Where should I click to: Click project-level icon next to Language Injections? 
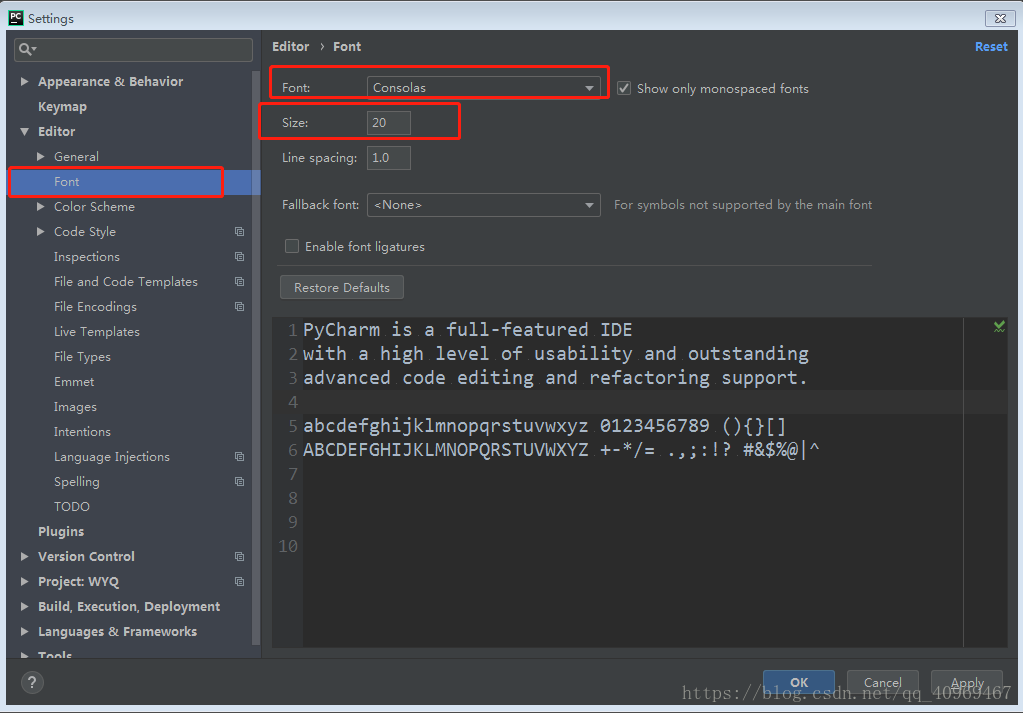[x=239, y=457]
